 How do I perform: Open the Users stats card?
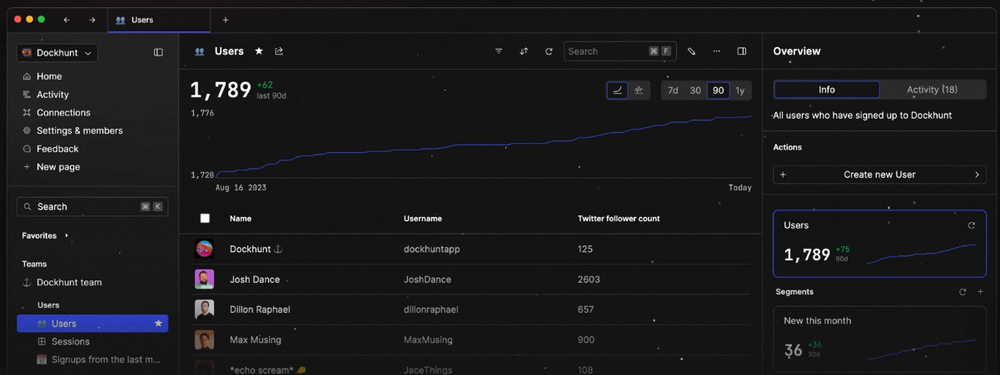pos(879,244)
